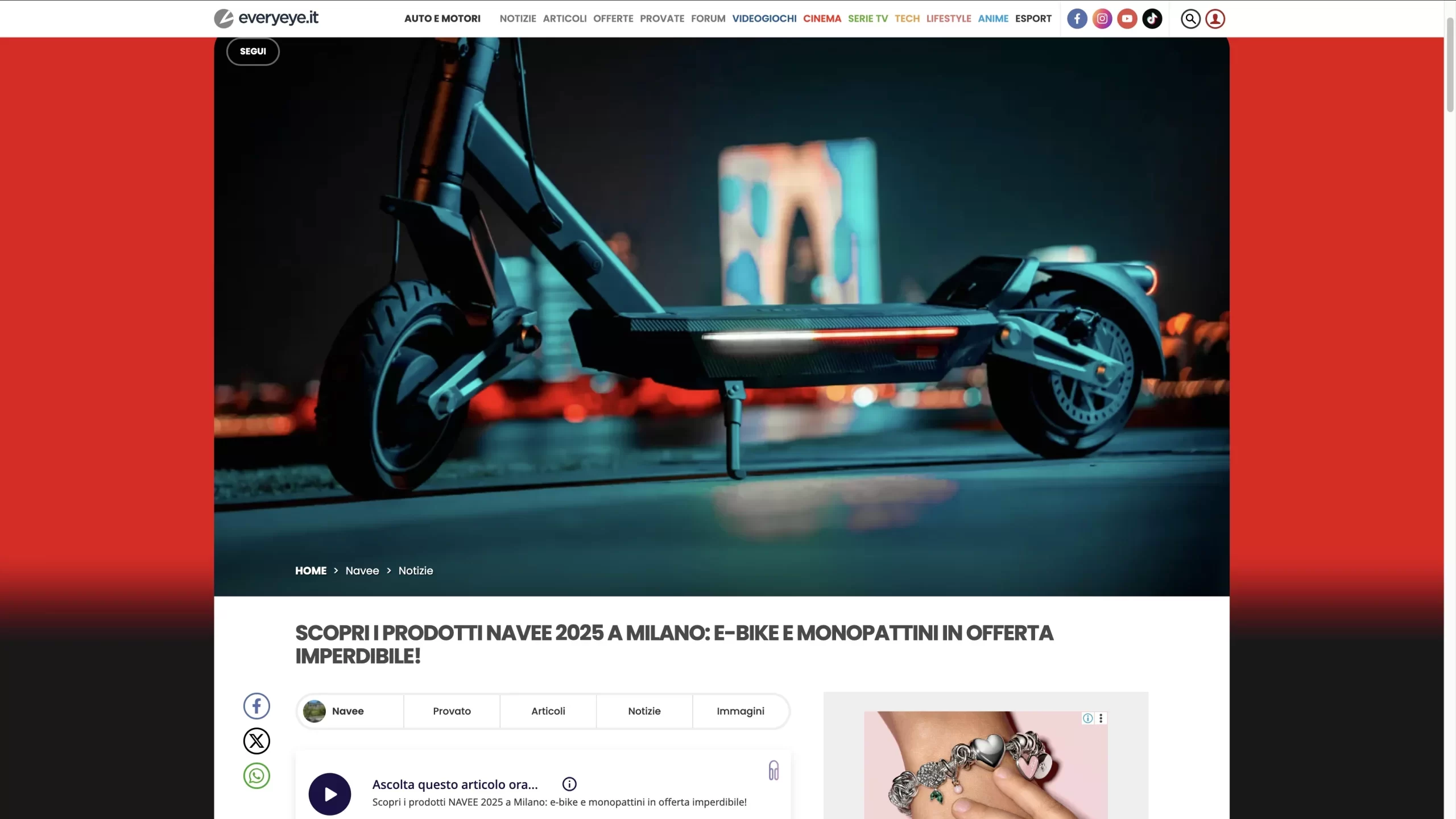The image size is (1456, 819).
Task: Click the page vertical scrollbar thumb
Action: click(1450, 64)
